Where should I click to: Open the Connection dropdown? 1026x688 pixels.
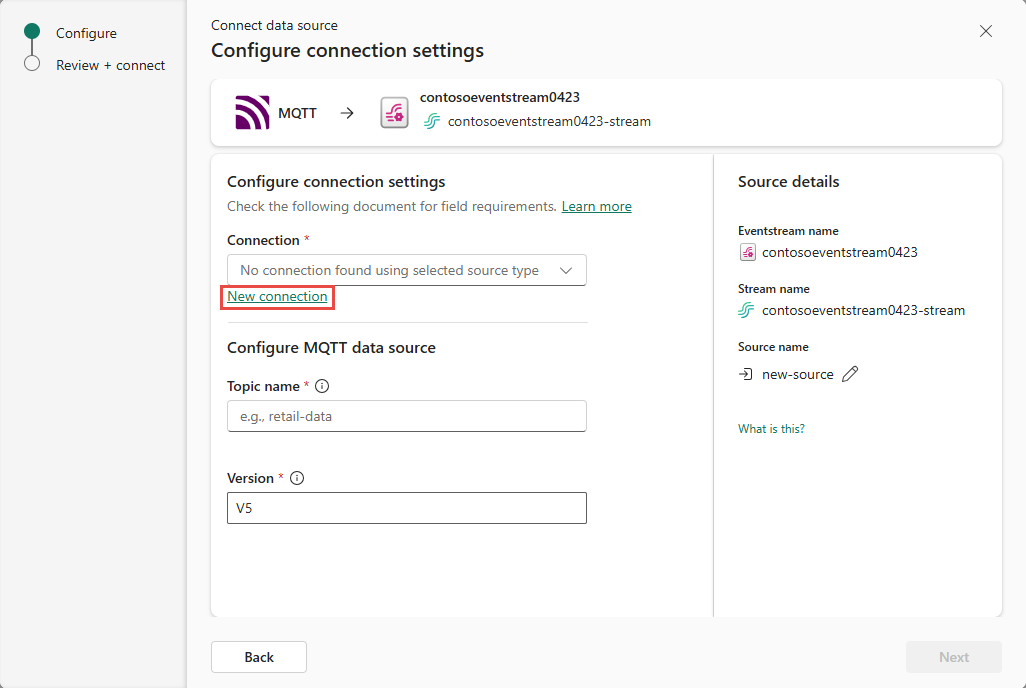(390, 270)
